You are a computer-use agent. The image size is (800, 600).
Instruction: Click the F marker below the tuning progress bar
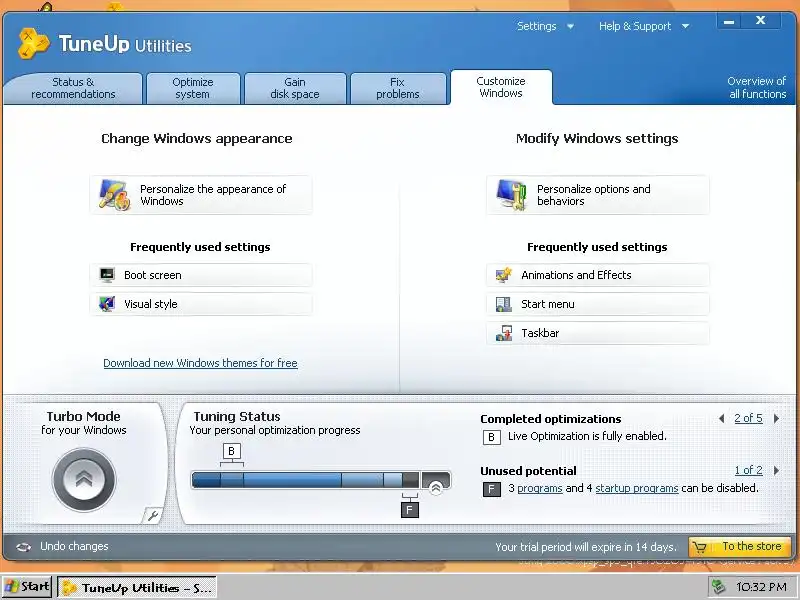pyautogui.click(x=410, y=510)
